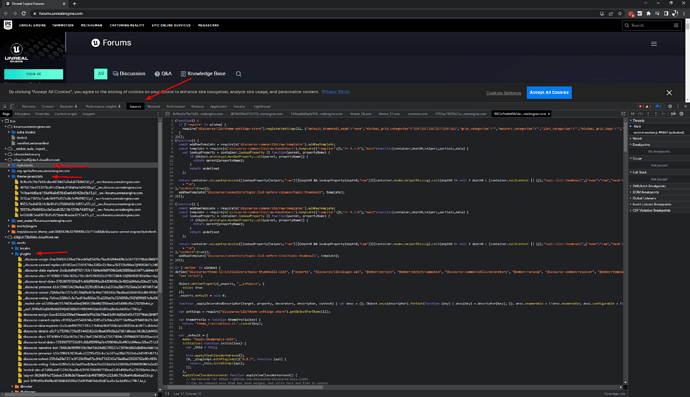Image resolution: width=690 pixels, height=397 pixels.
Task: Toggle the debugger sidebar icon right of file tabs
Action: (623, 114)
